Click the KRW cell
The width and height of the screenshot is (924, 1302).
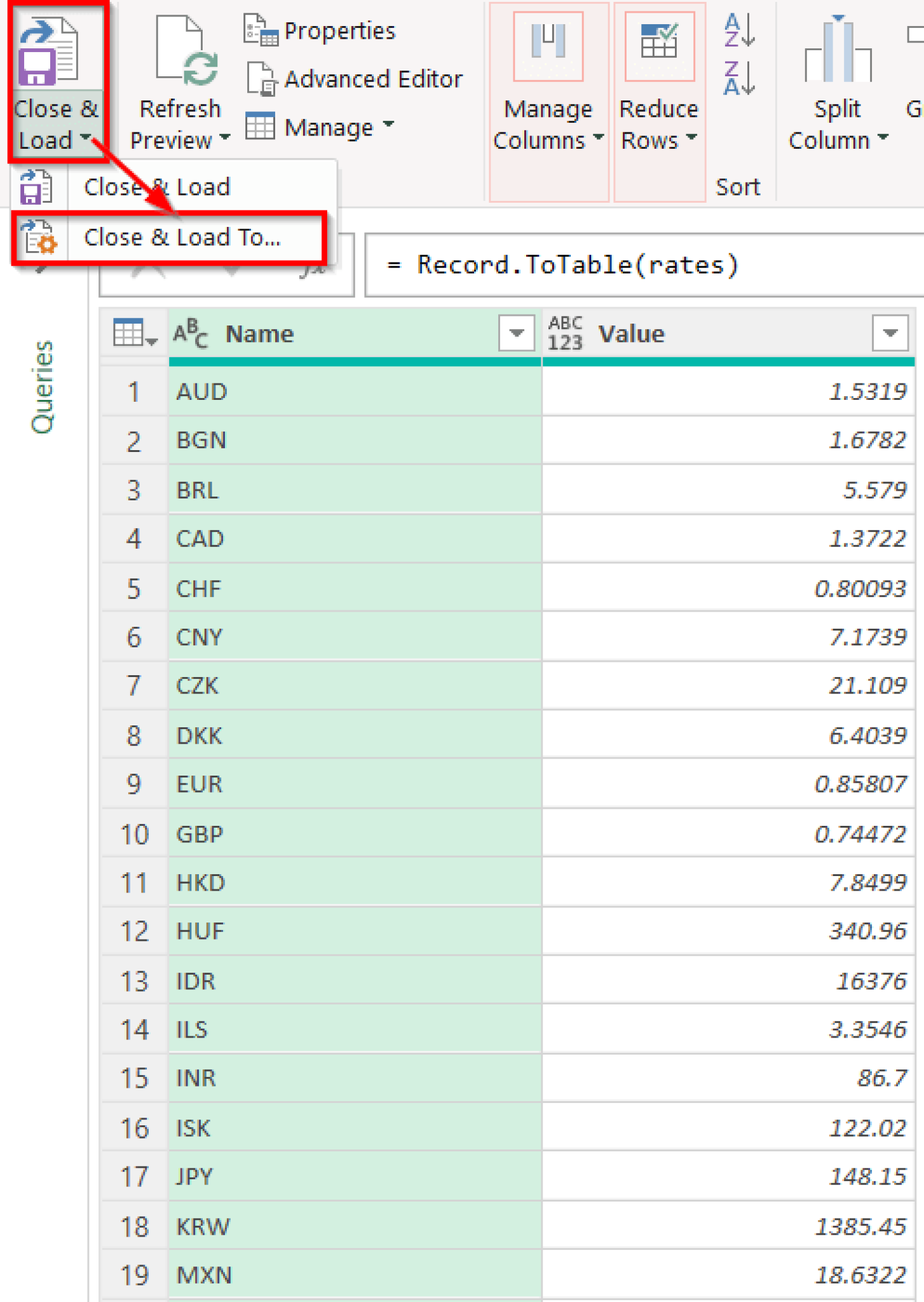click(355, 1226)
